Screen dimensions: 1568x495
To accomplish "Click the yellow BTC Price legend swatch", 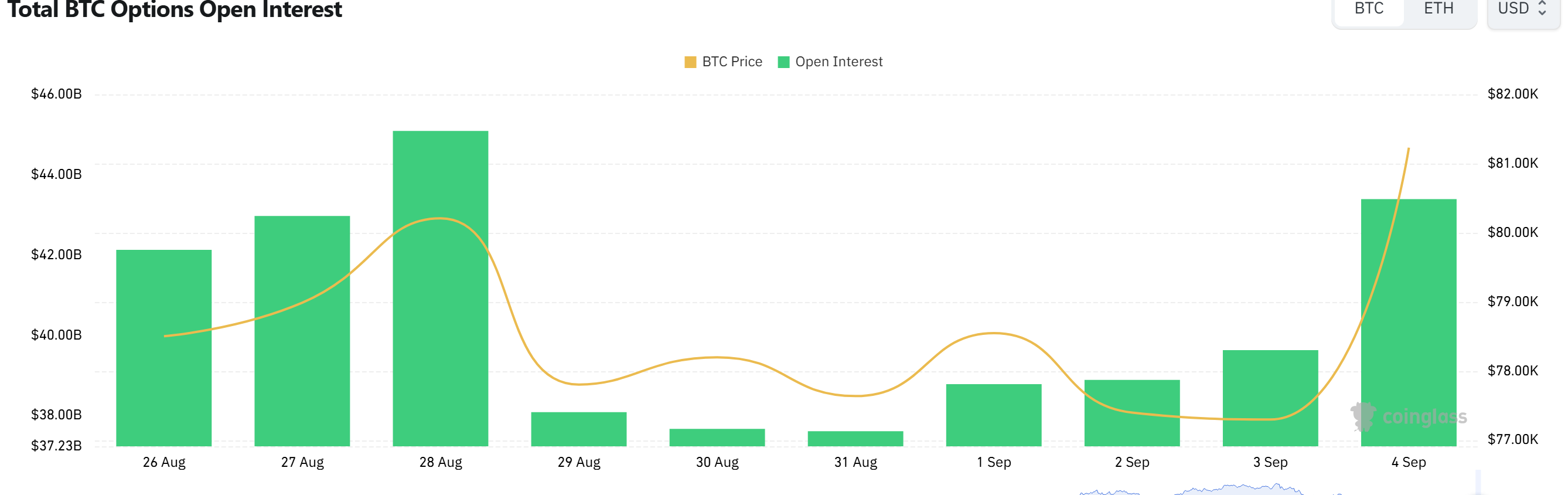I will coord(690,62).
